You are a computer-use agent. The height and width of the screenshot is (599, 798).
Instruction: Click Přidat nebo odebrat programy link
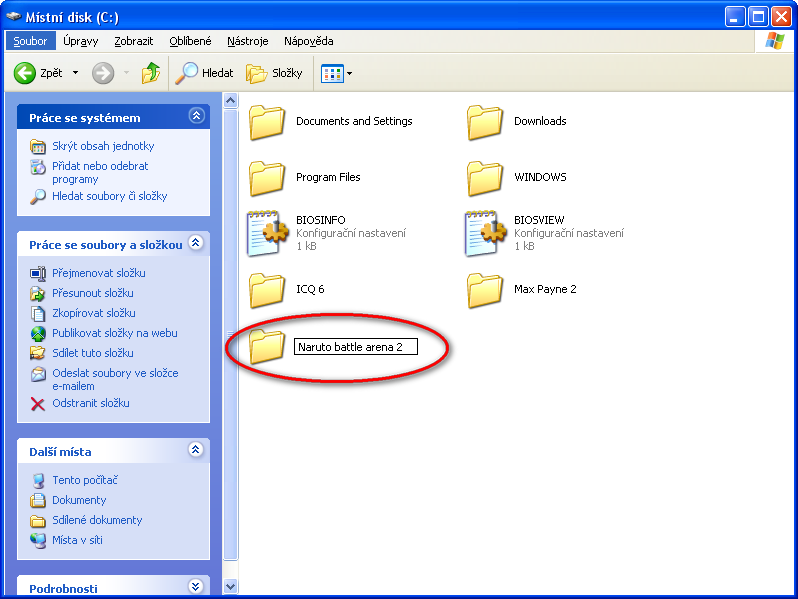(100, 173)
